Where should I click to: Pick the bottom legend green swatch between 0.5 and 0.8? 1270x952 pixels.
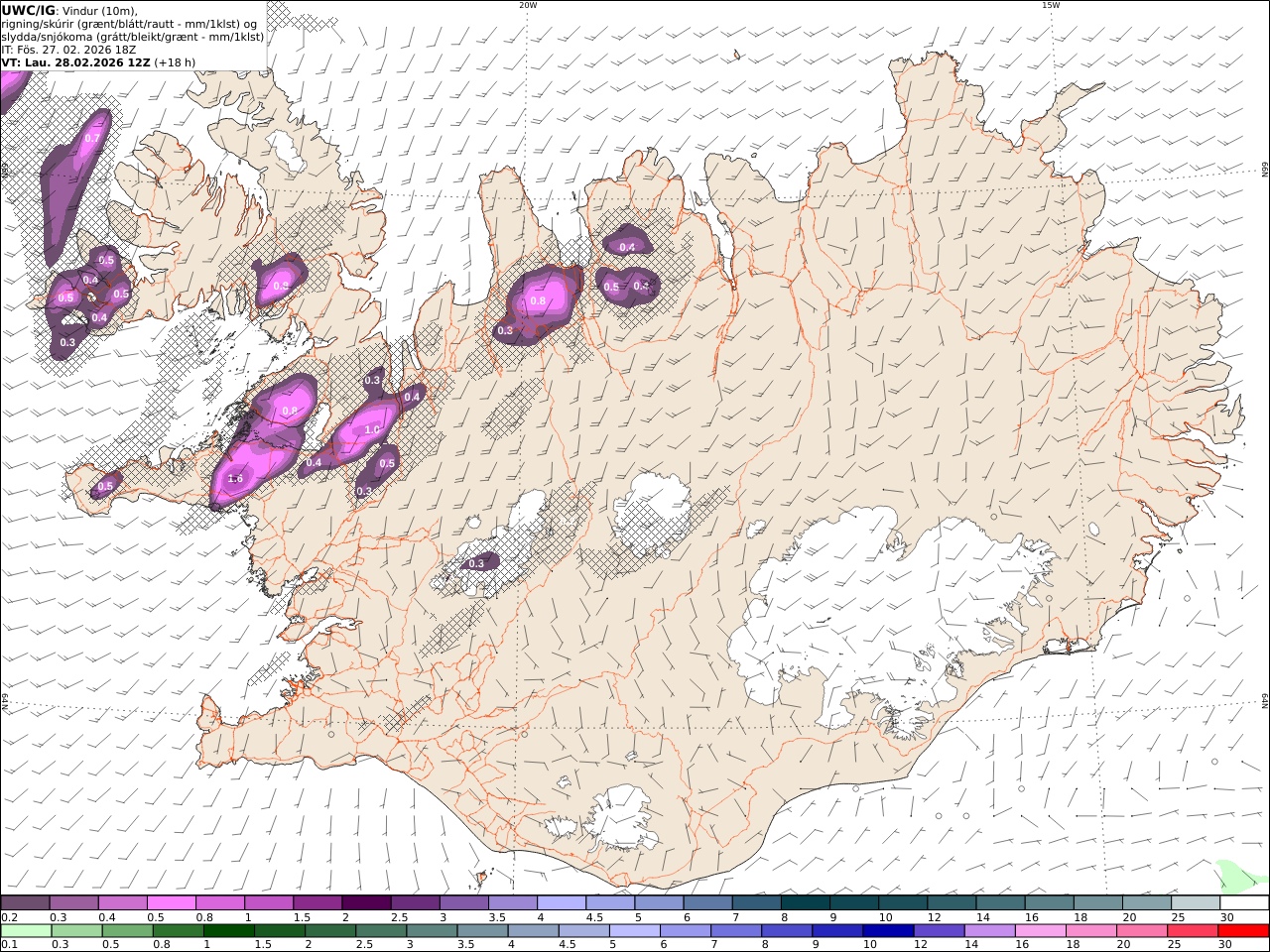point(127,931)
